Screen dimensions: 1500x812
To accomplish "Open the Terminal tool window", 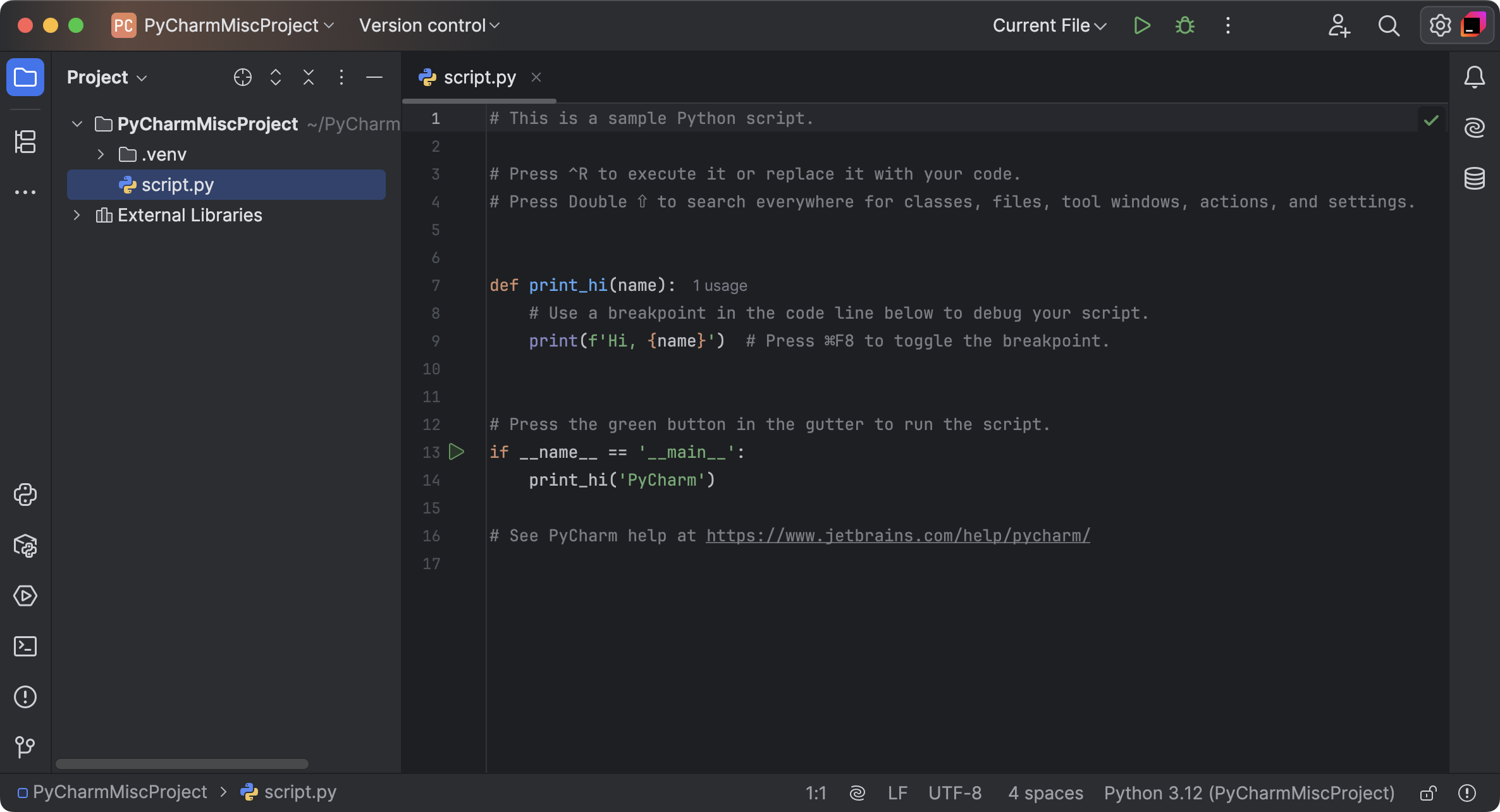I will (25, 646).
